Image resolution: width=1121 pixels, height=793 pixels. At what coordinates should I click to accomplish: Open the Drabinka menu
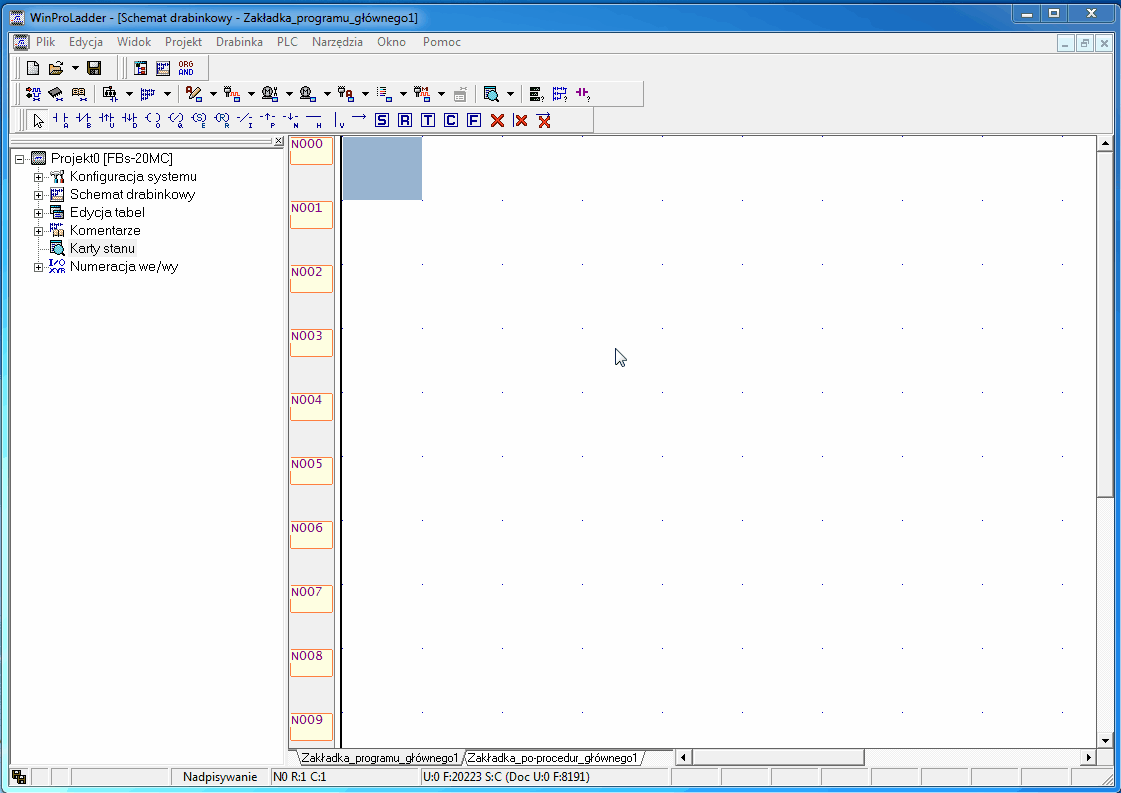(x=239, y=42)
